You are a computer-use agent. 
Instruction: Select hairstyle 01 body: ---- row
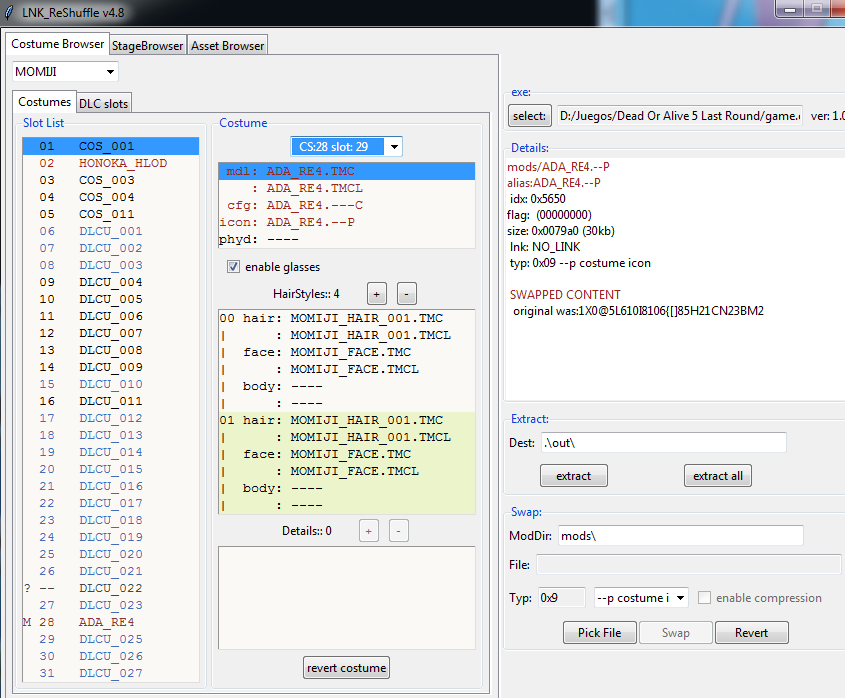click(x=347, y=488)
